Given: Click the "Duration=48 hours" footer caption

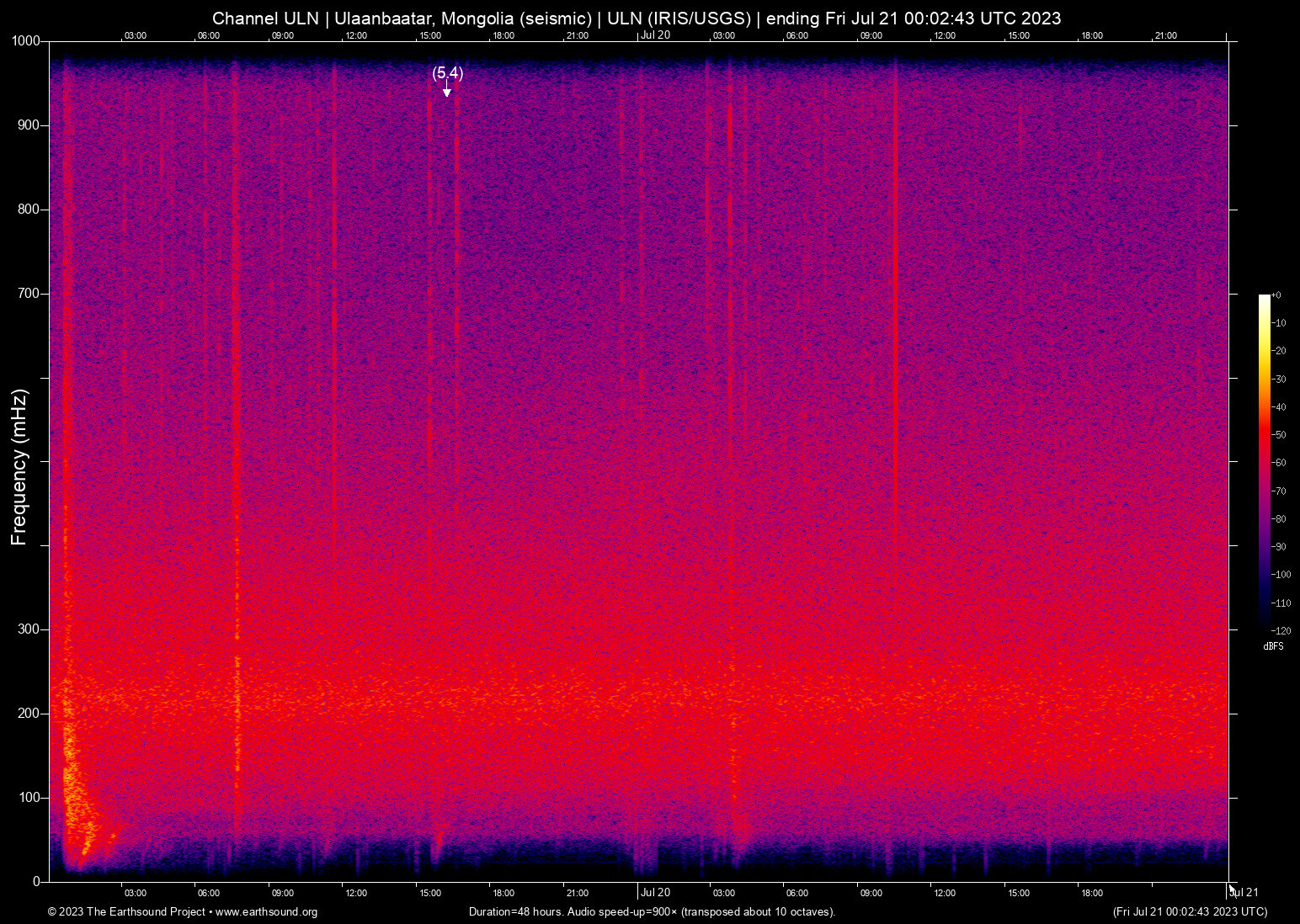Looking at the screenshot, I should tap(653, 912).
